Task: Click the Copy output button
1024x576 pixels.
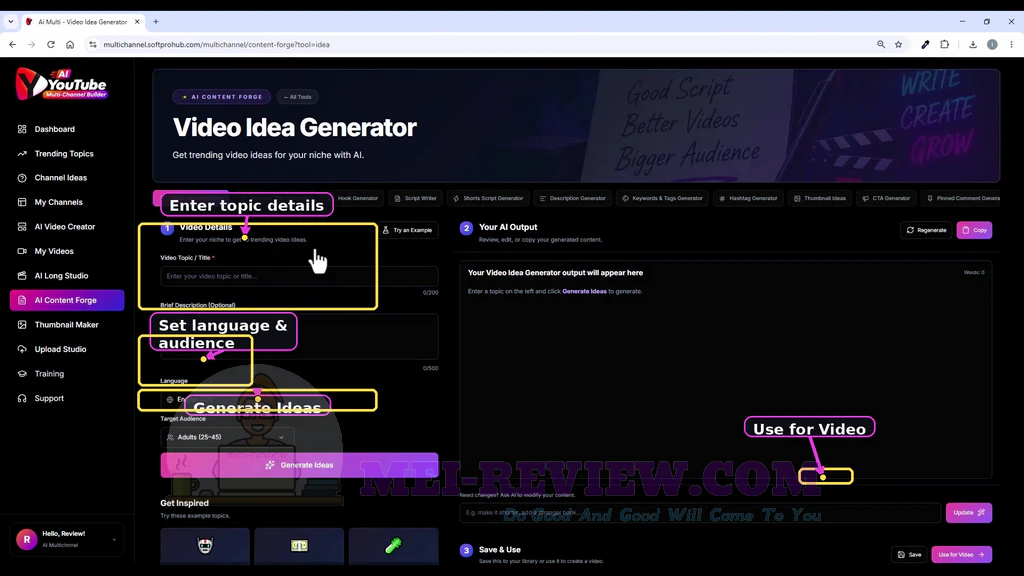Action: coord(974,230)
